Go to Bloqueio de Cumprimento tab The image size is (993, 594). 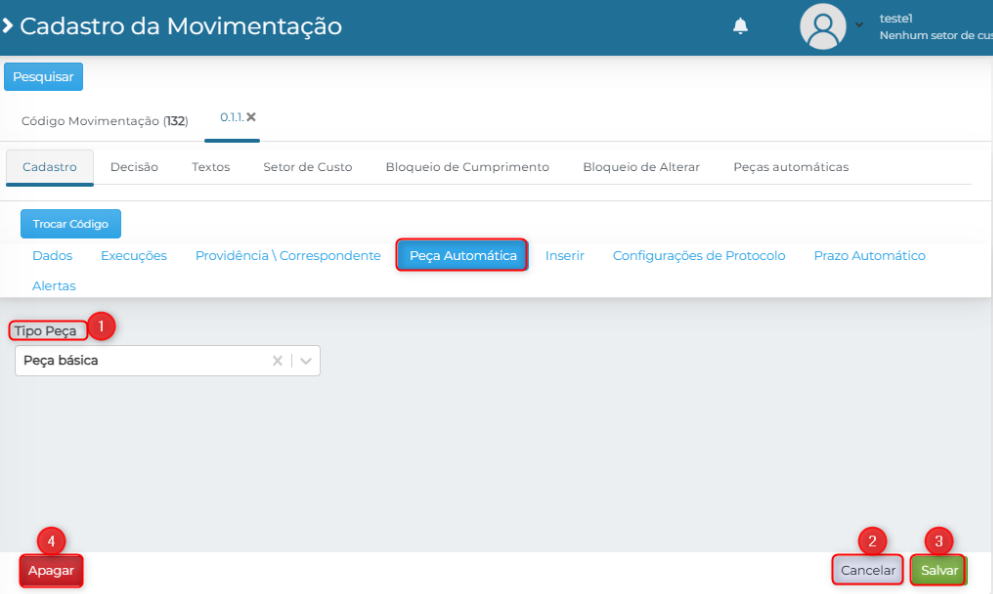(467, 167)
